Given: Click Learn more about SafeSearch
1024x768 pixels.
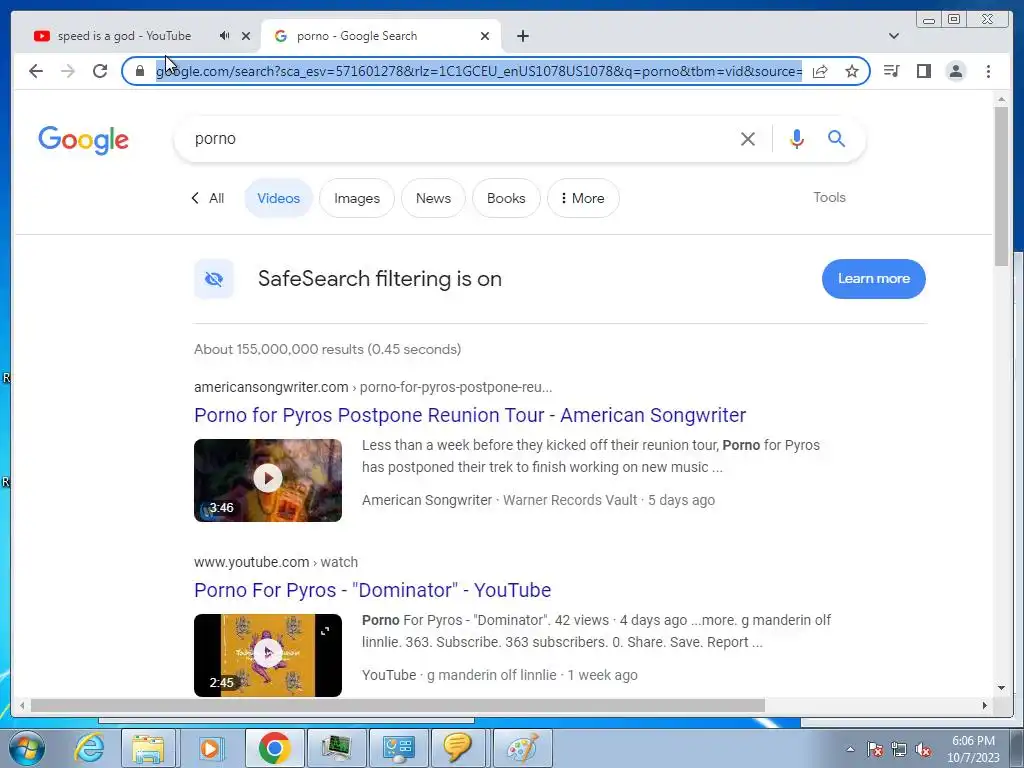Looking at the screenshot, I should [874, 279].
